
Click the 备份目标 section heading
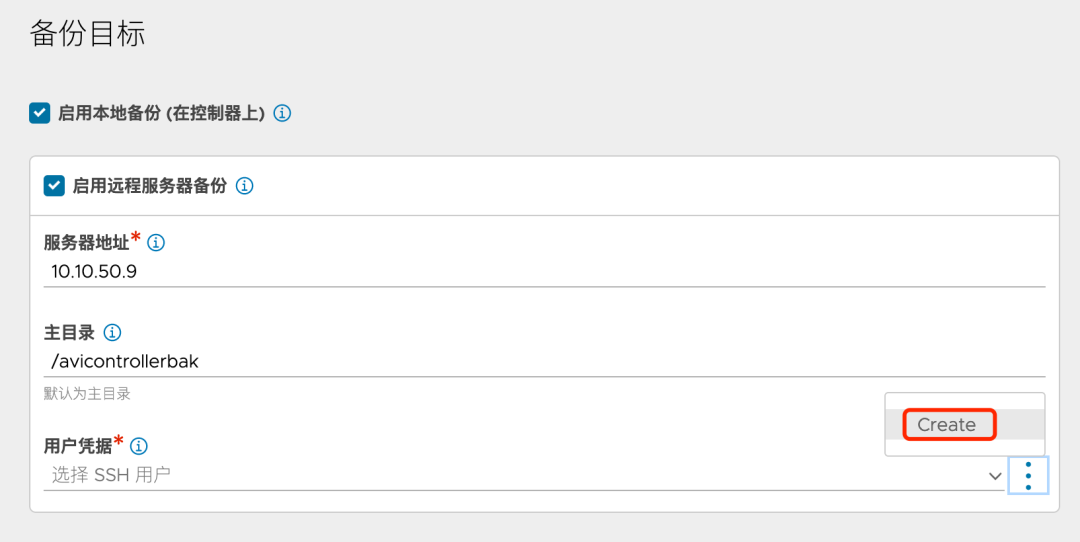(x=88, y=33)
